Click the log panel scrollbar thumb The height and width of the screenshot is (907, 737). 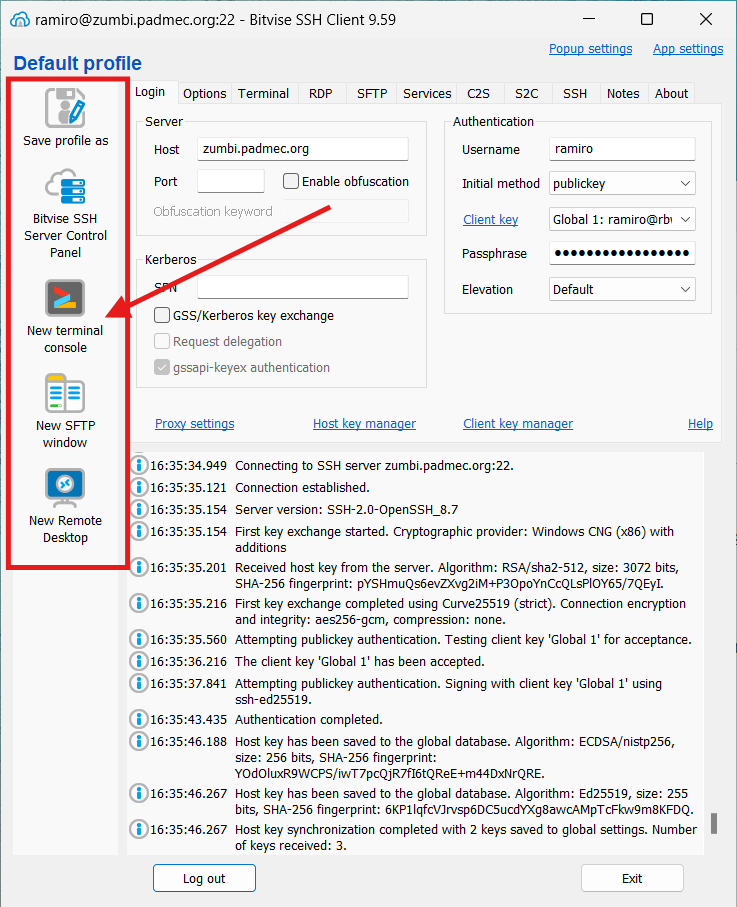[x=714, y=823]
